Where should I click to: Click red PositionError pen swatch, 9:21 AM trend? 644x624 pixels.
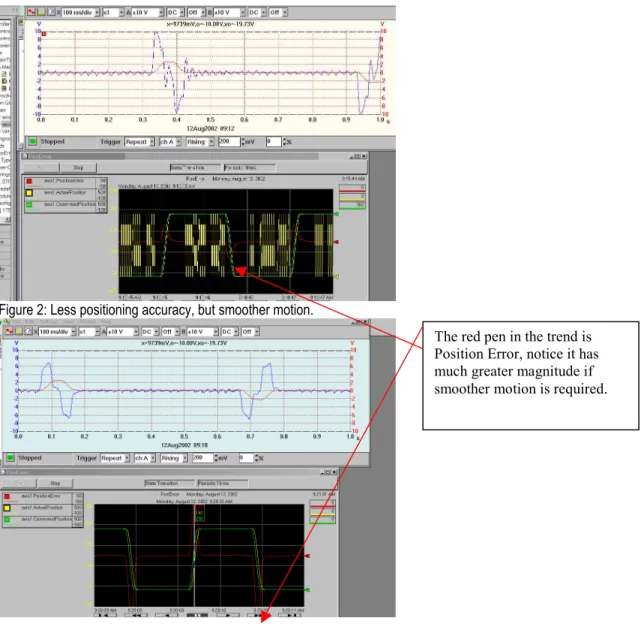(x=7, y=497)
